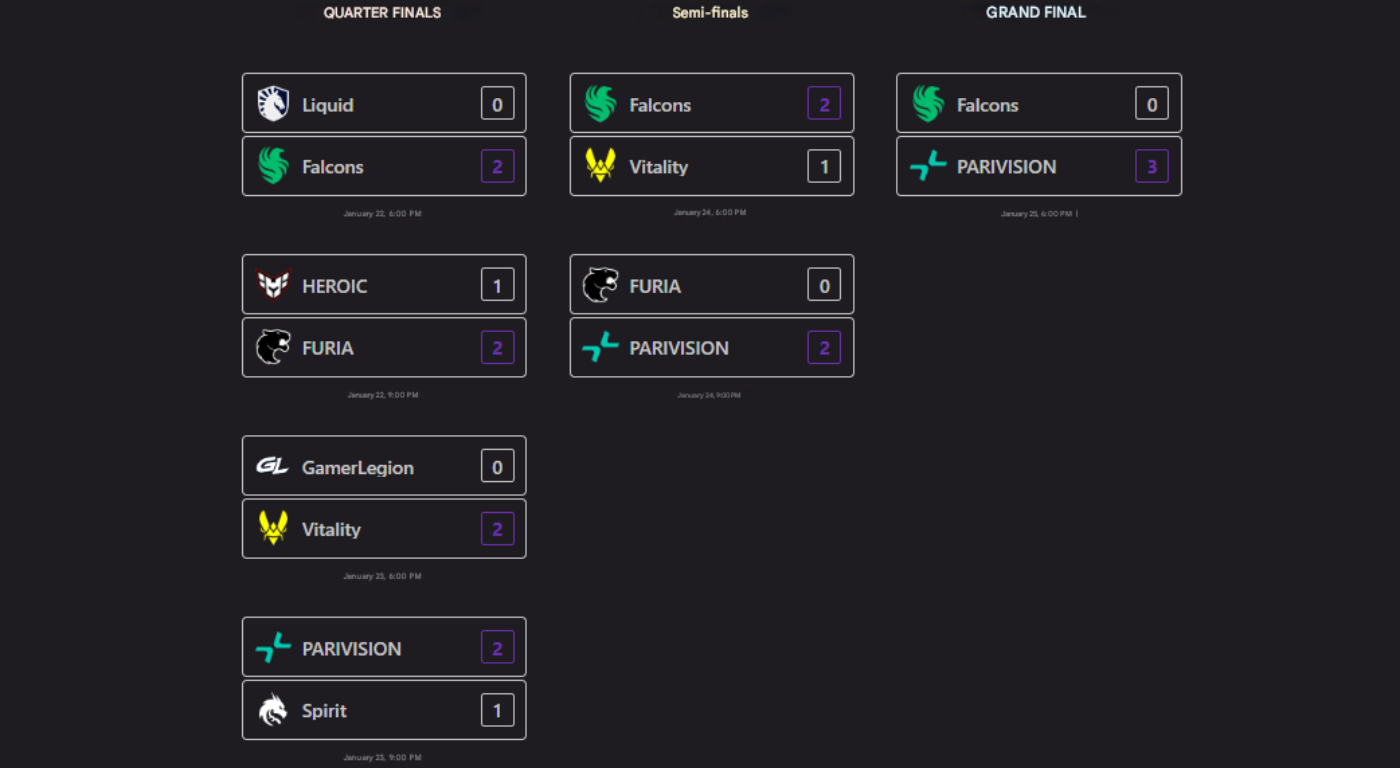Viewport: 1400px width, 768px height.
Task: Open the HEROIC team row
Action: (x=384, y=285)
